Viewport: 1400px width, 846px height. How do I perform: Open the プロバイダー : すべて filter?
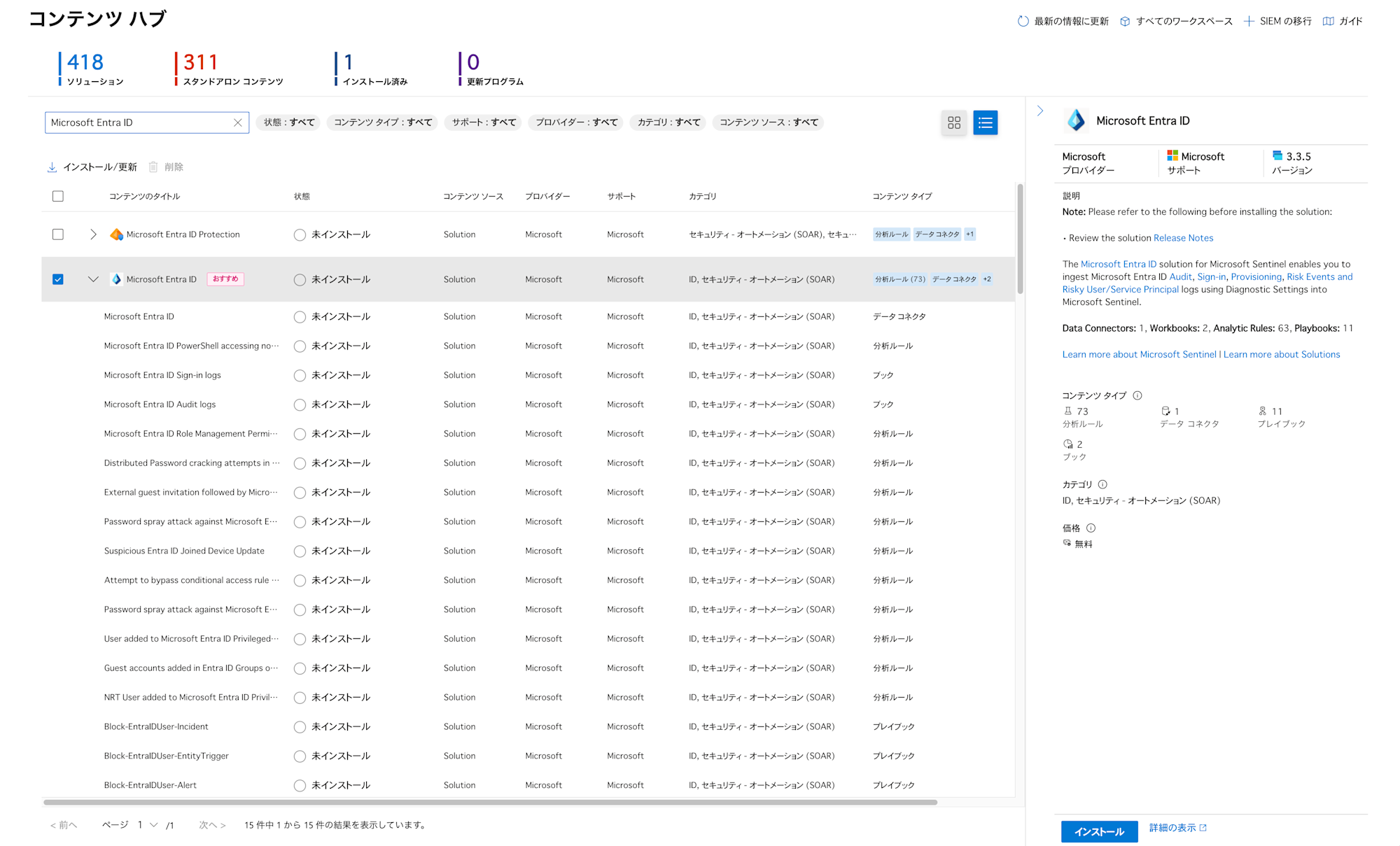tap(577, 122)
